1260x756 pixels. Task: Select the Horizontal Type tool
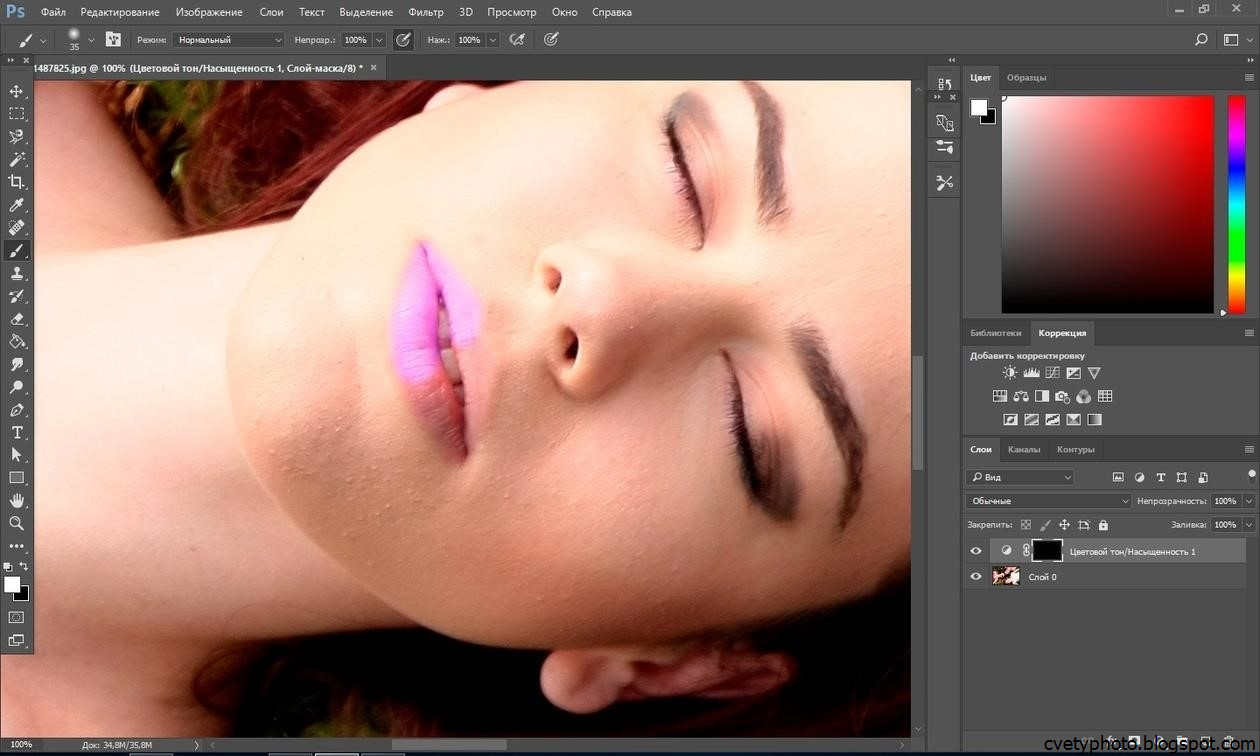pos(17,432)
